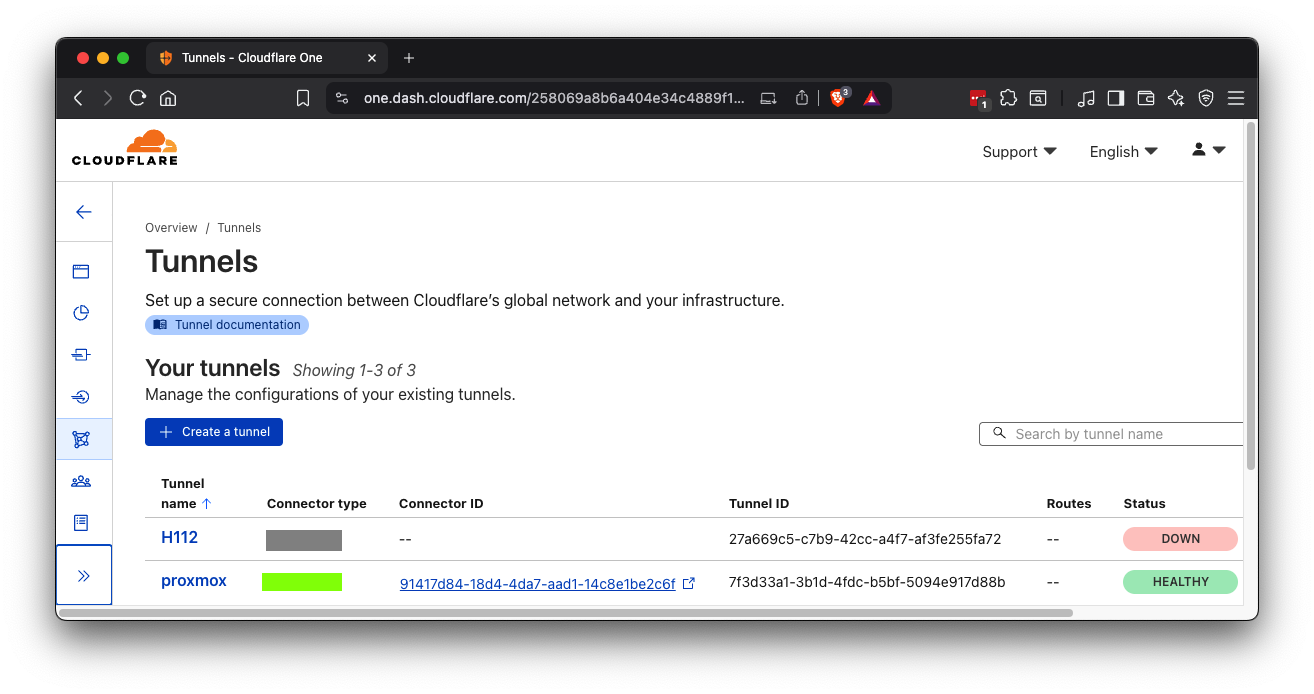Viewport: 1314px width, 694px height.
Task: Bookmark this page with the bookmark icon
Action: 303,98
